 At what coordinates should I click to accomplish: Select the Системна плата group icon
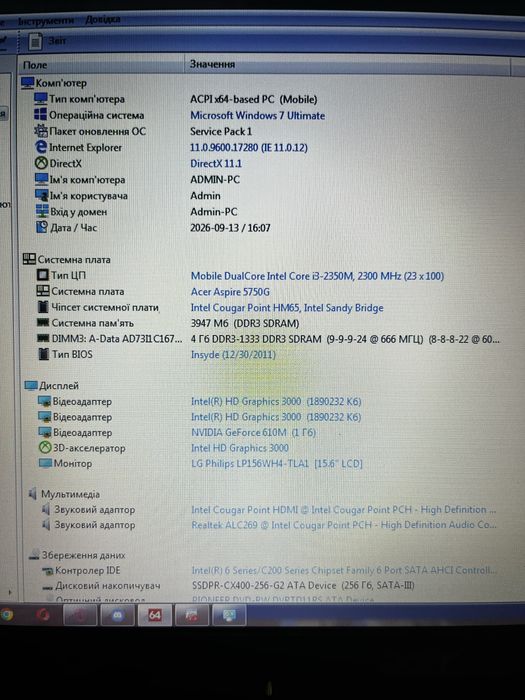[x=29, y=259]
